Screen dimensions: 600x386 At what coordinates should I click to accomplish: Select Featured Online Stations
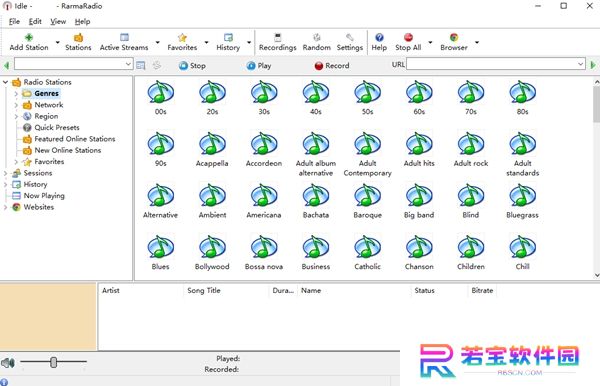click(75, 139)
